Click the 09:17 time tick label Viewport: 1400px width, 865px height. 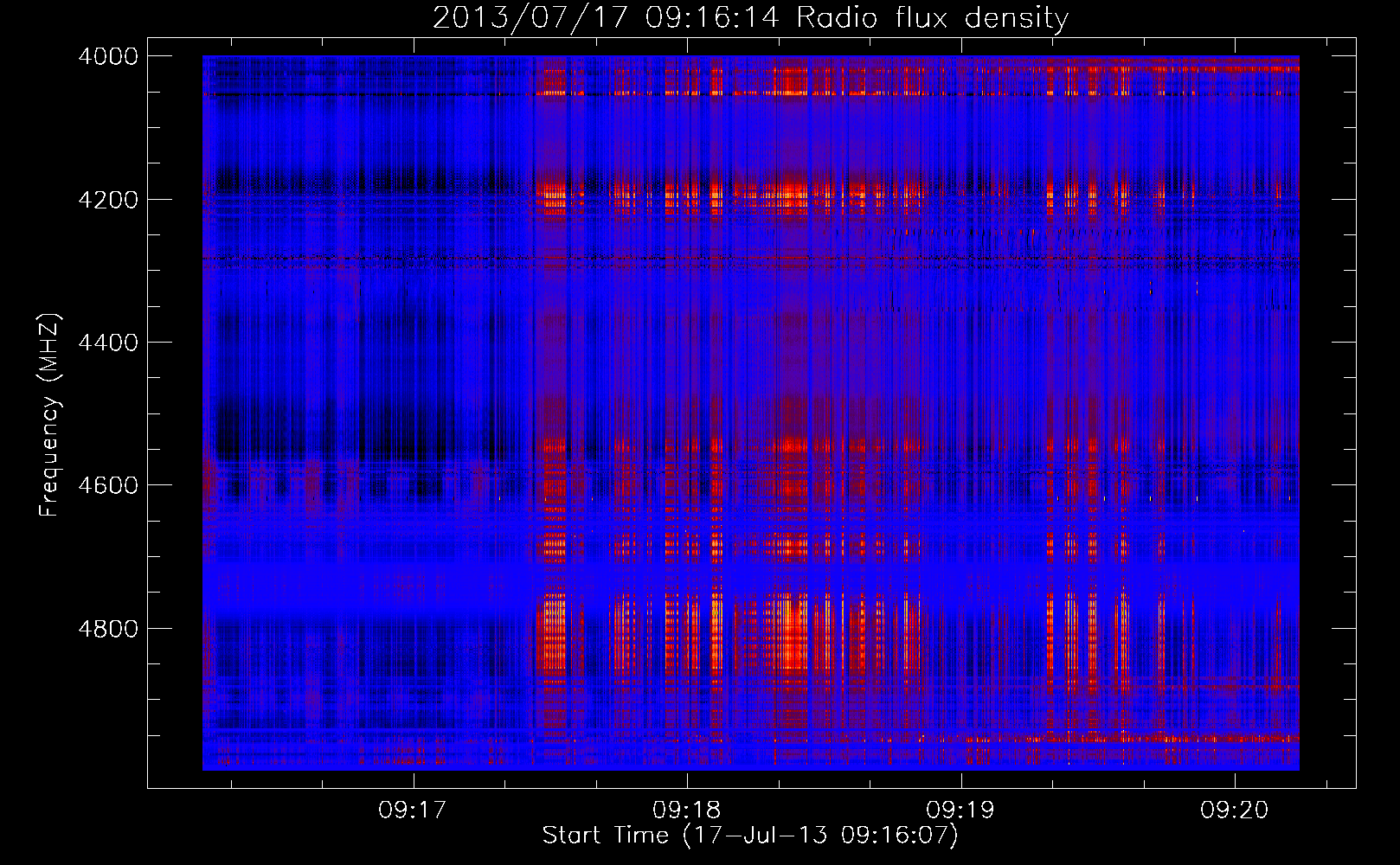(x=413, y=811)
